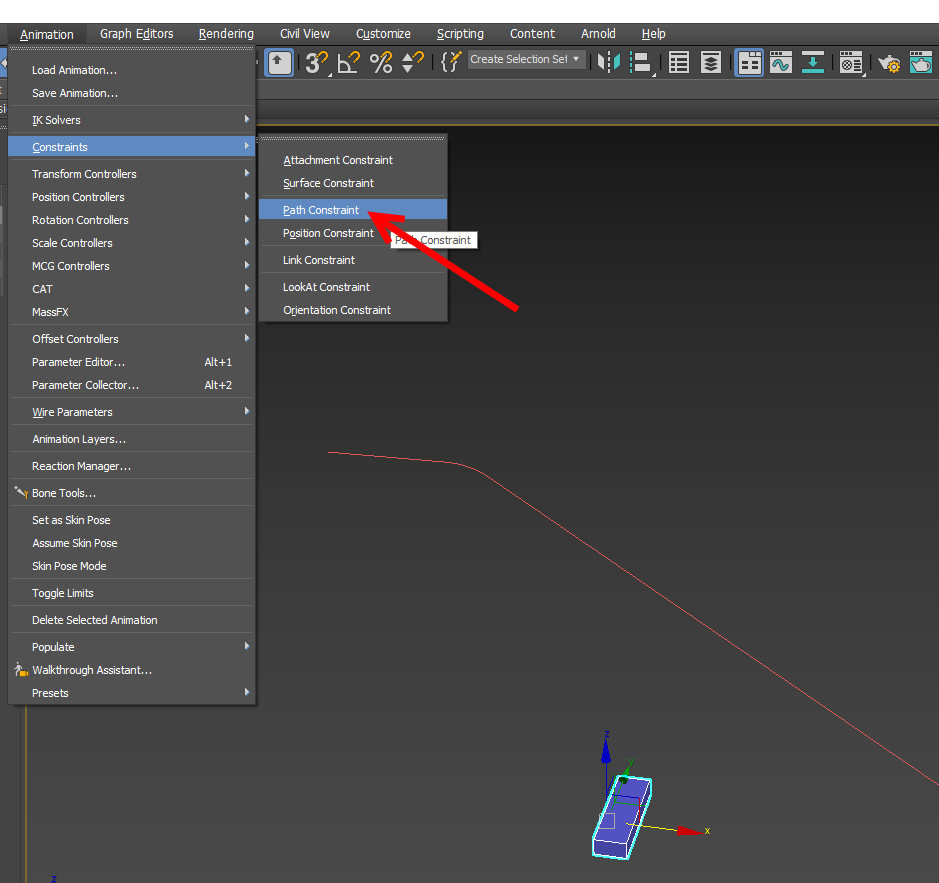939x883 pixels.
Task: Click the Mirror tool icon
Action: [608, 62]
